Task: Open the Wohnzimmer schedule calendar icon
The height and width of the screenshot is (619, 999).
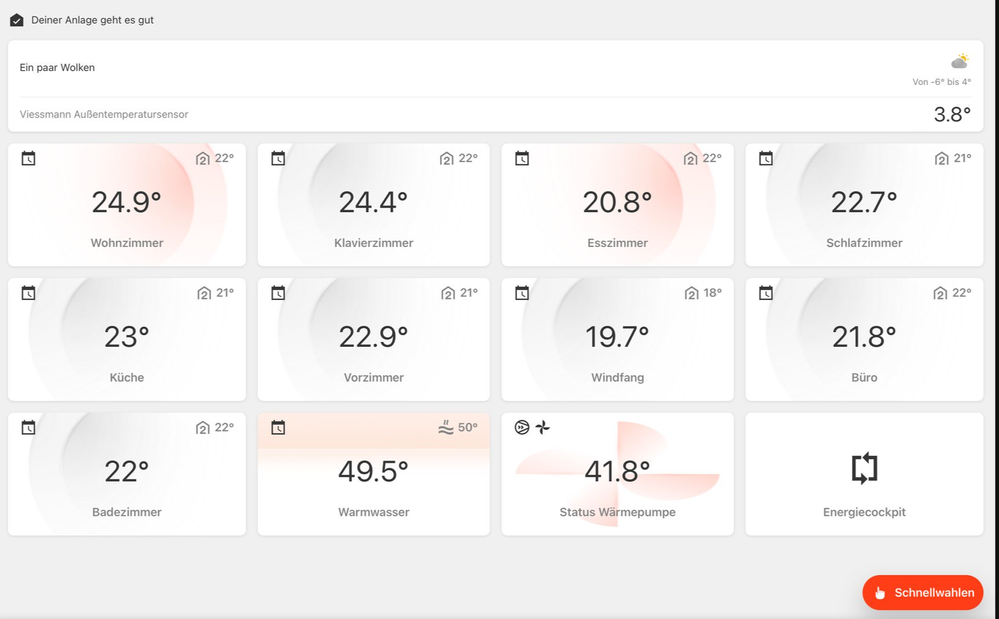Action: coord(28,158)
